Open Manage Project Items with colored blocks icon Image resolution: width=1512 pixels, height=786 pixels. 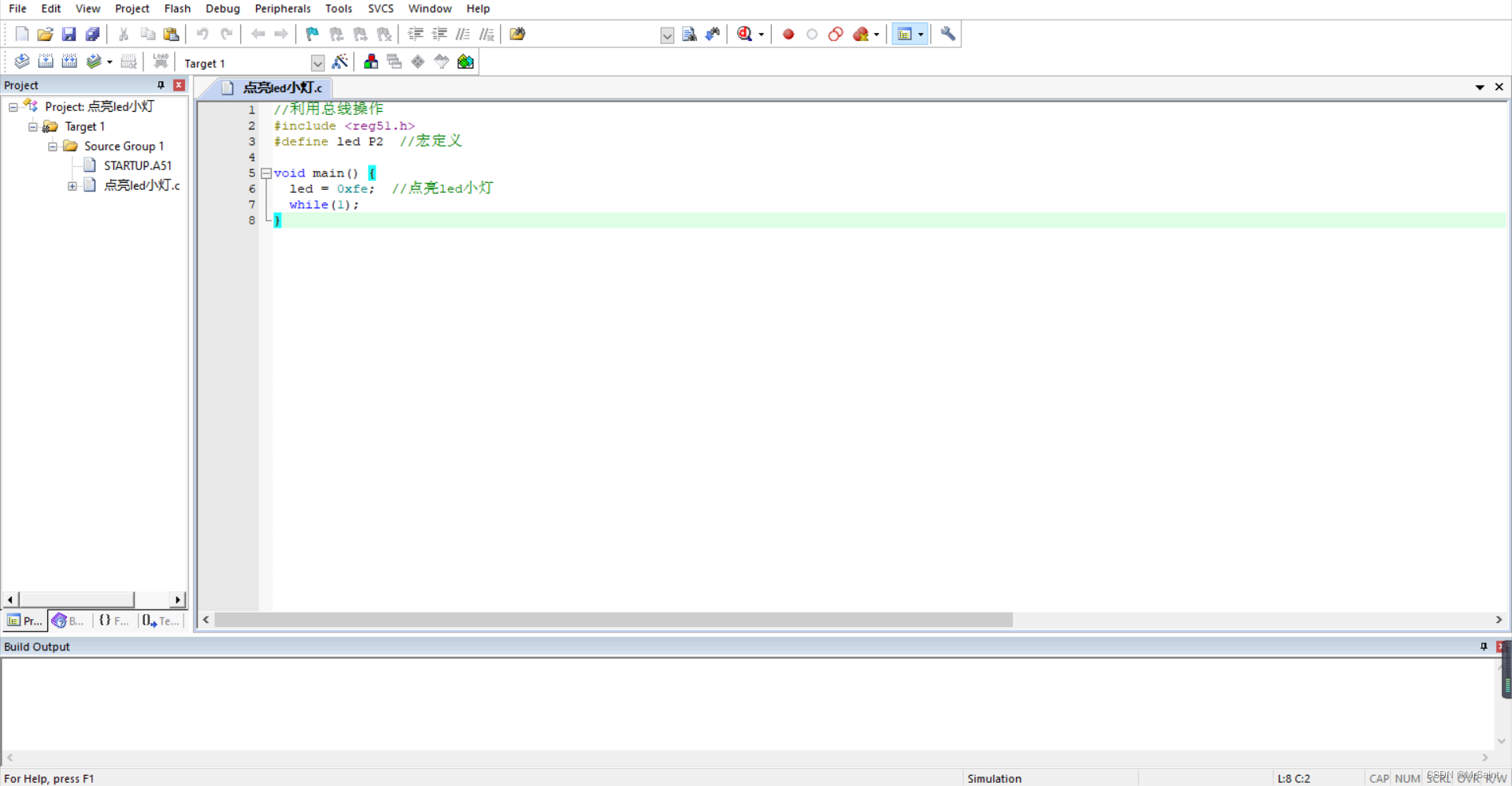click(371, 61)
